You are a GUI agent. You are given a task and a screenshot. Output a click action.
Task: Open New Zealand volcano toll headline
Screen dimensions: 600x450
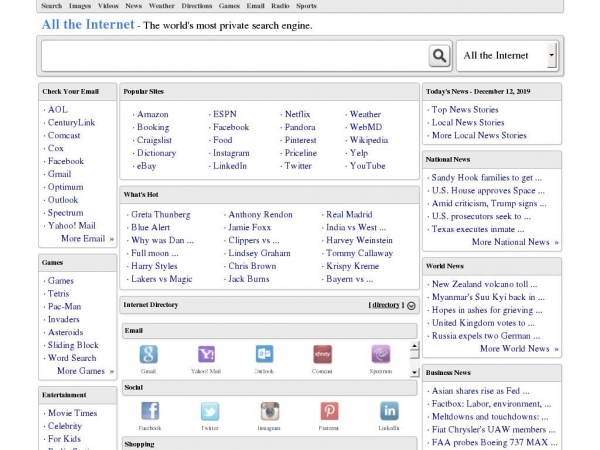(484, 284)
